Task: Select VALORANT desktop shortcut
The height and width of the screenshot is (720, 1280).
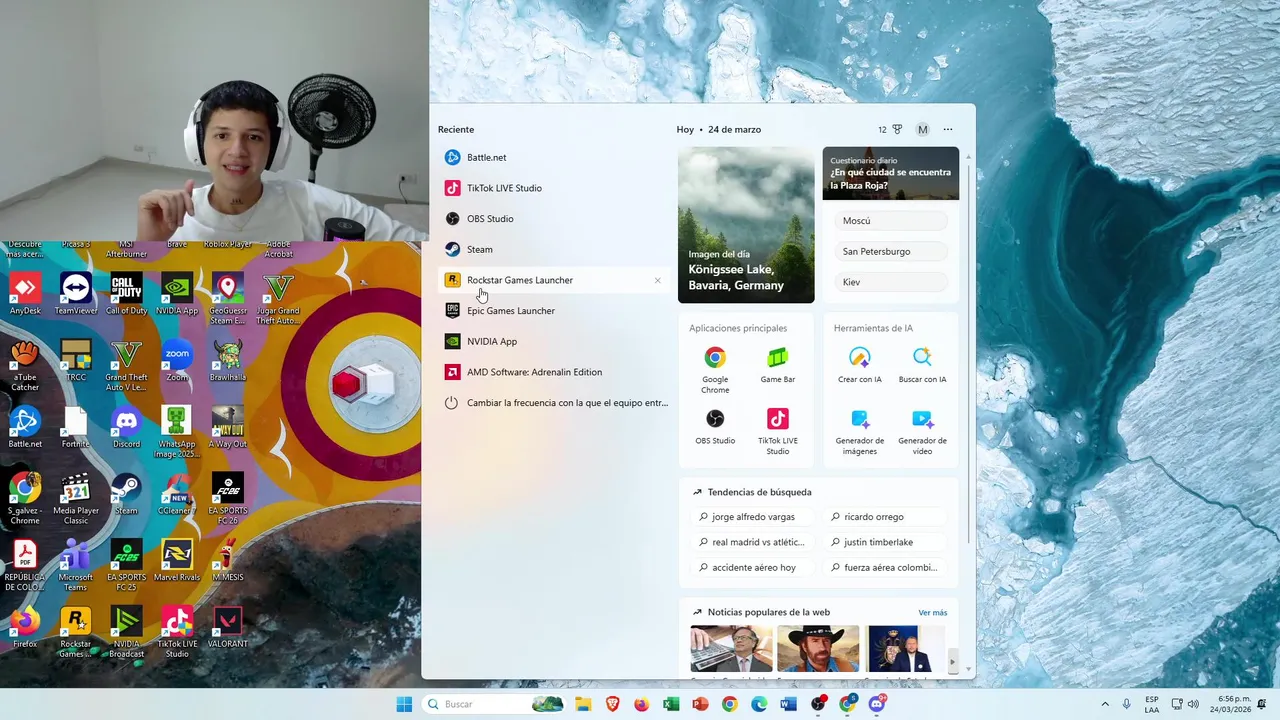Action: pos(228,627)
